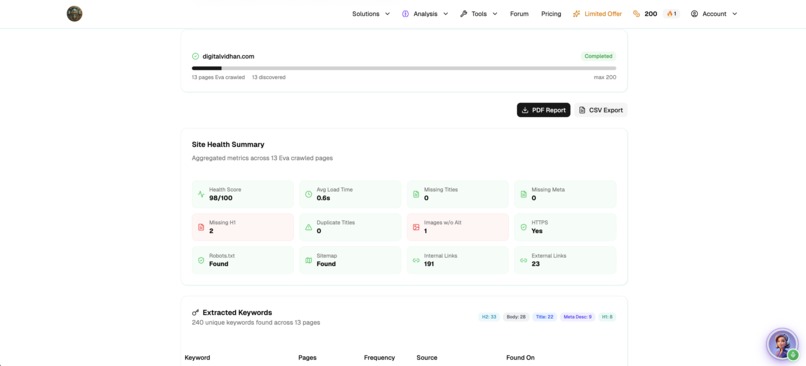Click the flame streak badge
The image size is (806, 366).
(671, 14)
